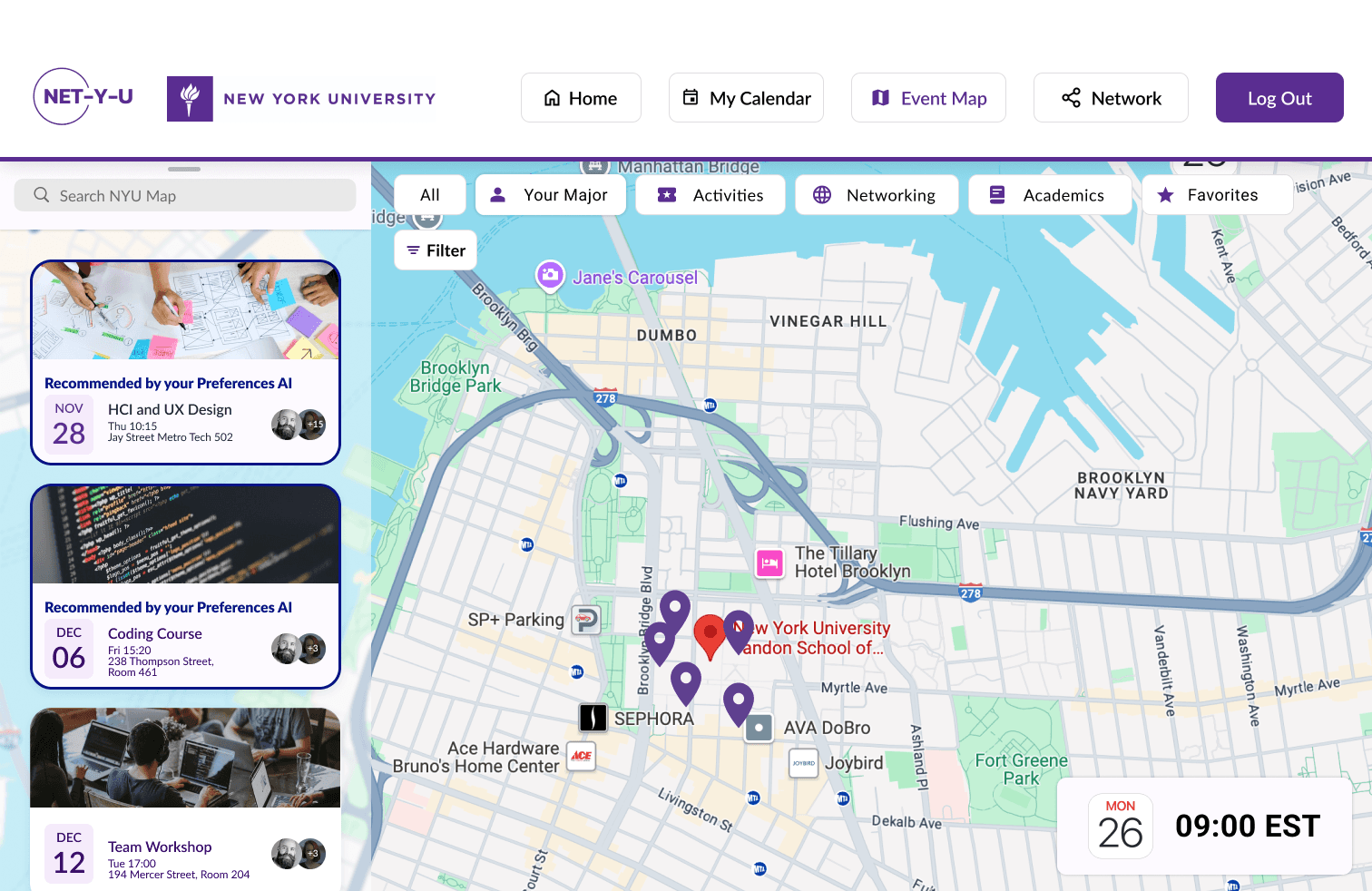Click the My Calendar calendar icon
Viewport: 1372px width, 891px height.
pos(691,97)
